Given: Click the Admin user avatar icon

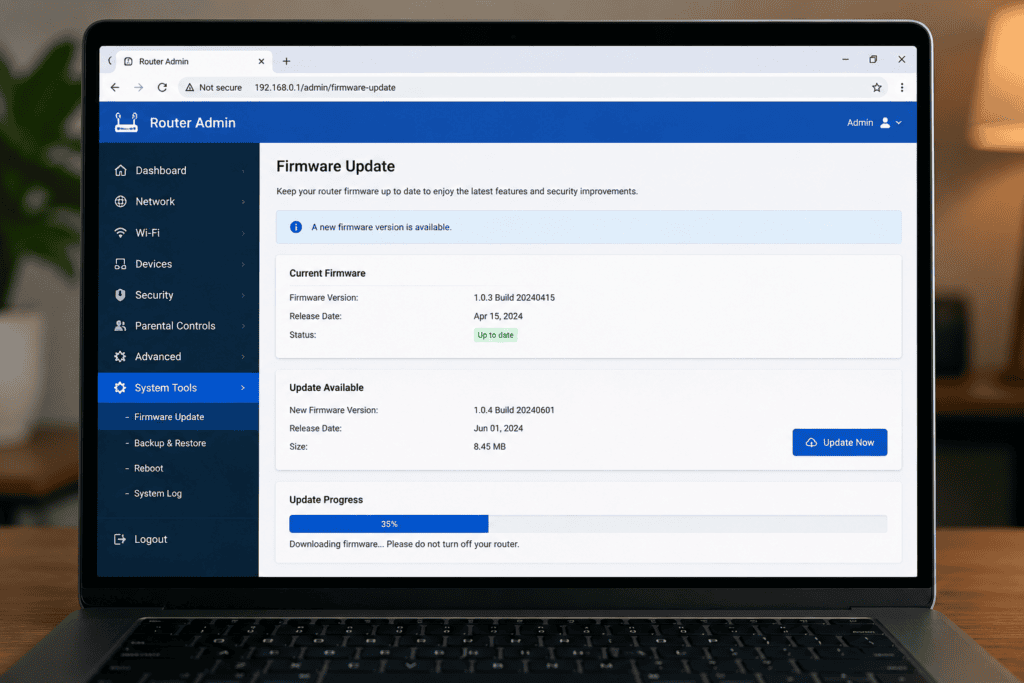Looking at the screenshot, I should tap(885, 123).
